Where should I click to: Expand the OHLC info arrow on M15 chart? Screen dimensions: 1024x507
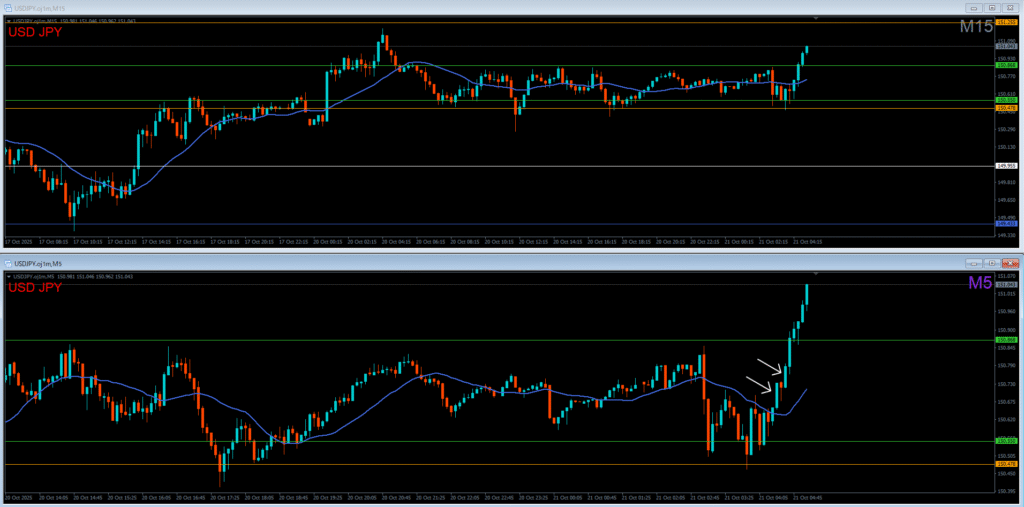point(9,21)
